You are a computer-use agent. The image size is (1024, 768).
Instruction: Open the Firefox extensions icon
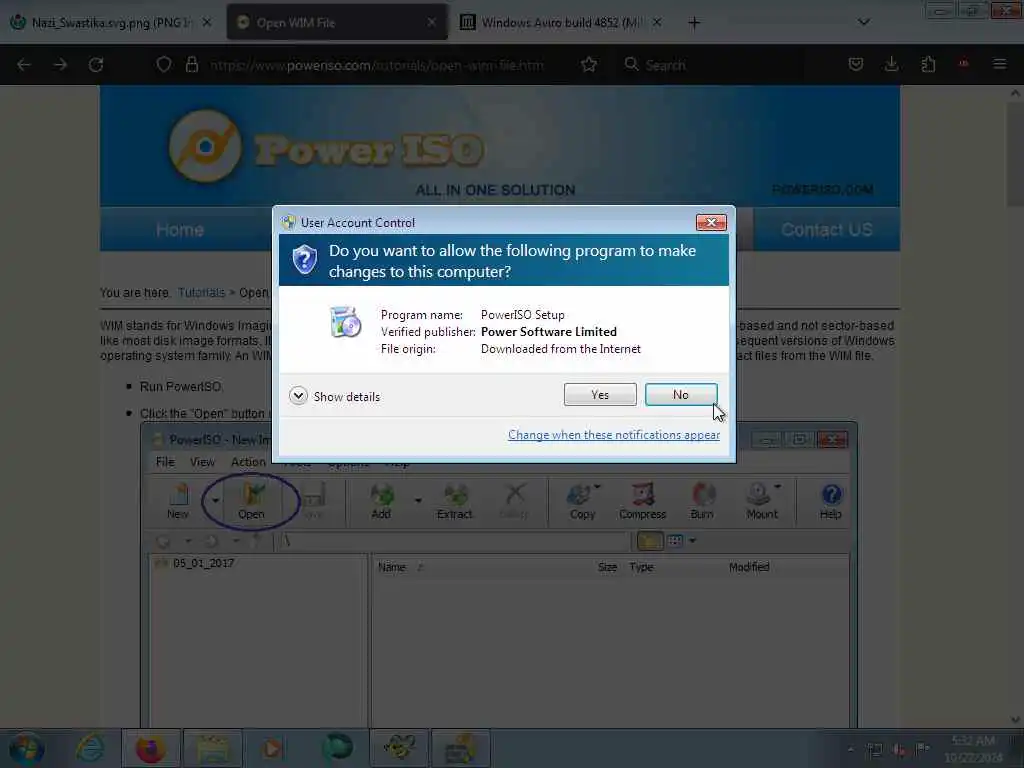pos(928,64)
